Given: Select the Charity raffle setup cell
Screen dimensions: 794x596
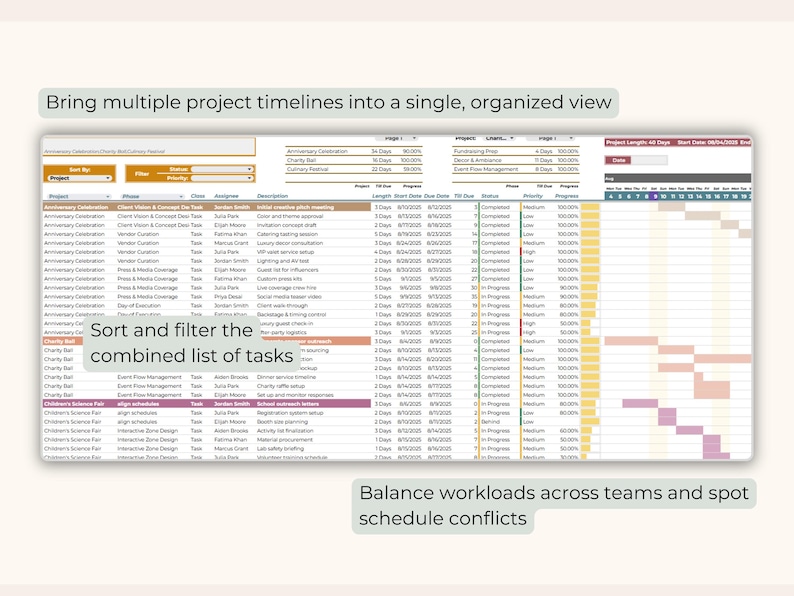Looking at the screenshot, I should (x=281, y=386).
